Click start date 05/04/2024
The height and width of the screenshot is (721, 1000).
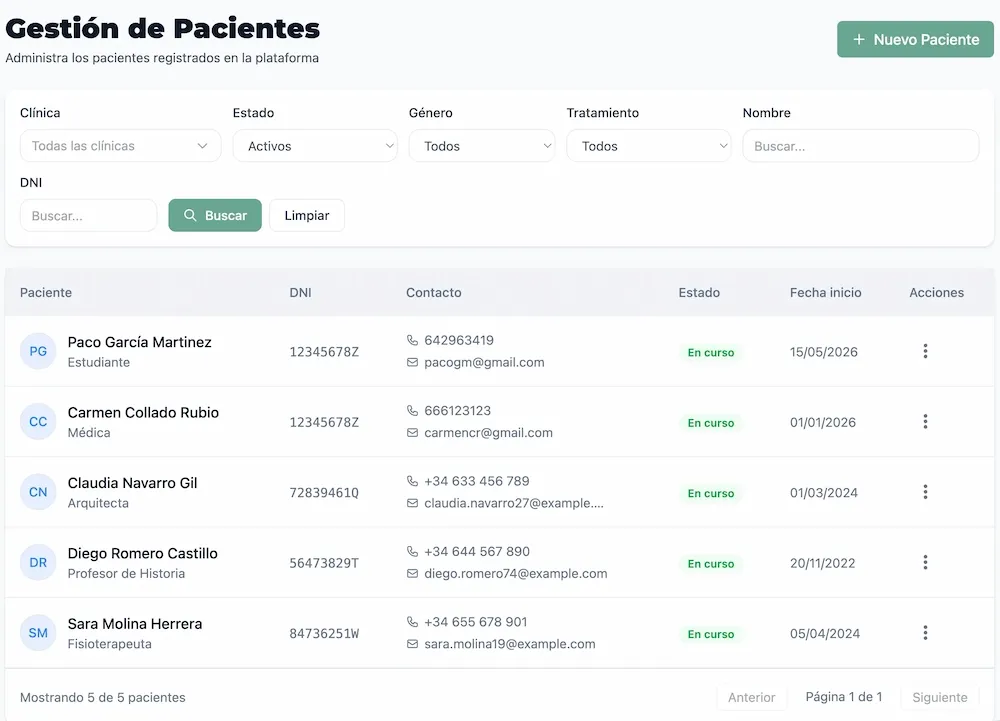825,634
